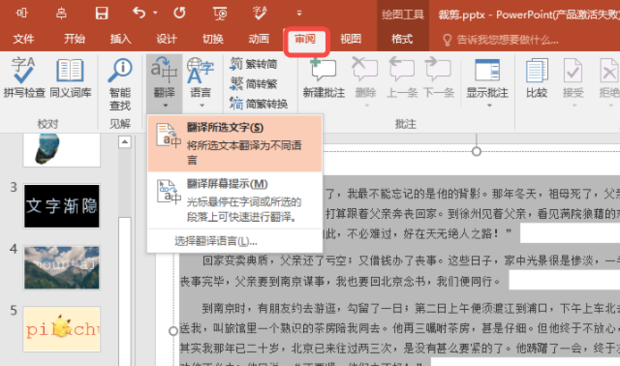The image size is (620, 366).
Task: Go to 下一条 next comment
Action: point(439,77)
